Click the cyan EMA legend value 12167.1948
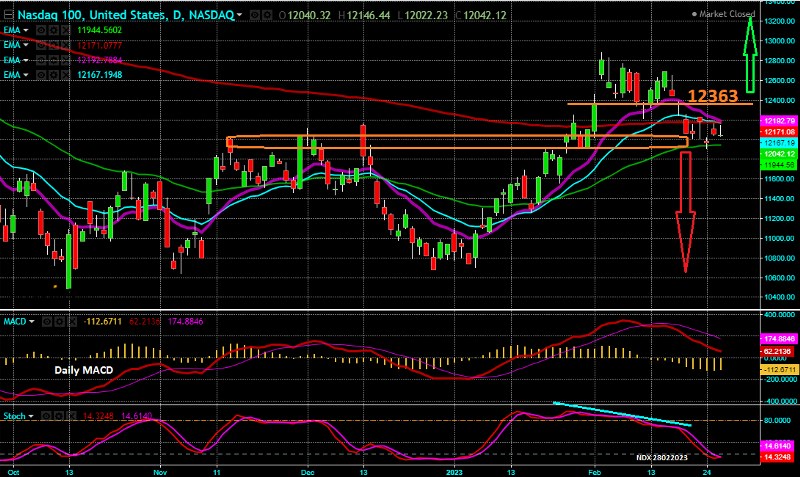800x477 pixels. tap(99, 75)
